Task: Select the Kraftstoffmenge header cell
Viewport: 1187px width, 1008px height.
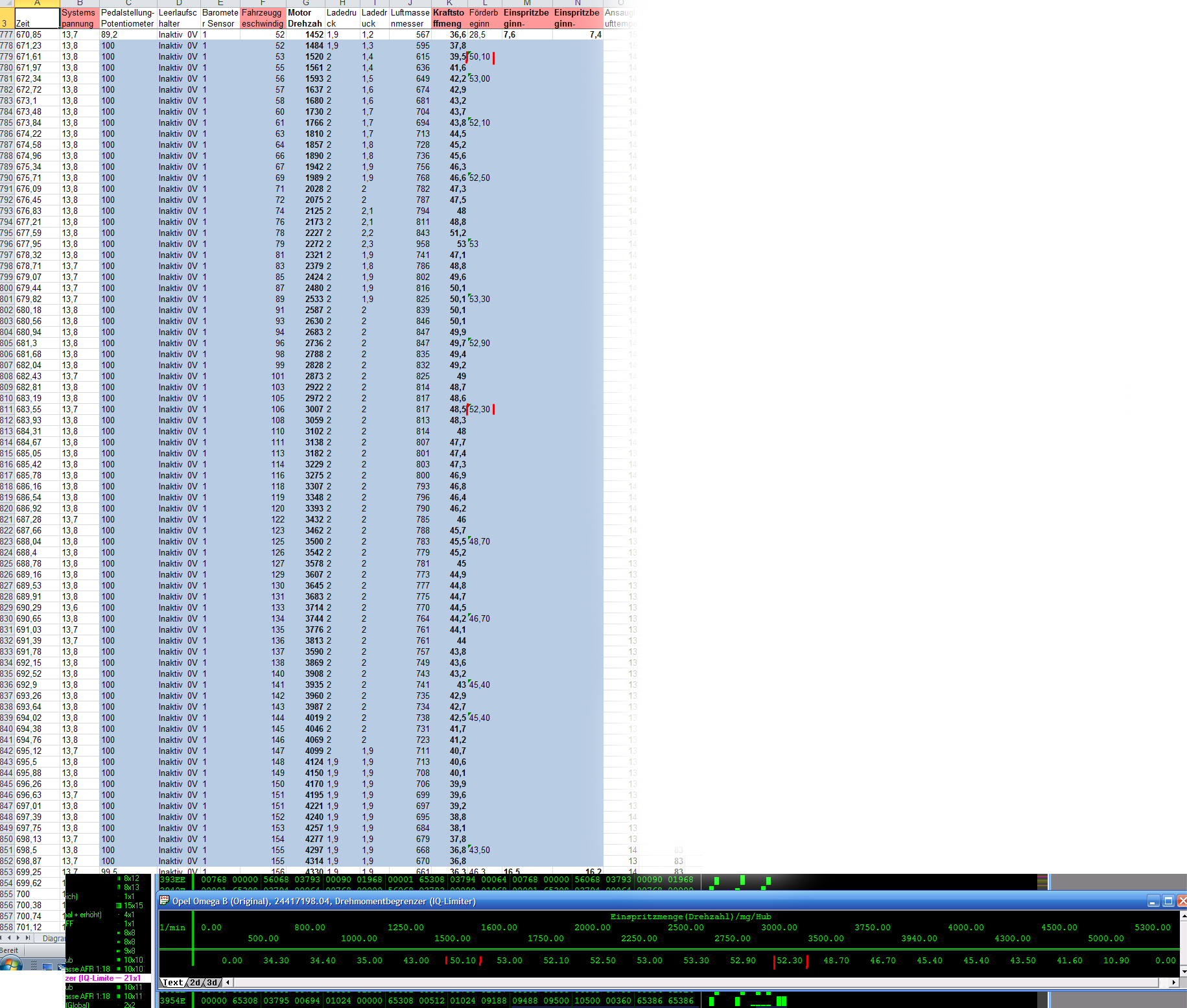Action: point(449,18)
